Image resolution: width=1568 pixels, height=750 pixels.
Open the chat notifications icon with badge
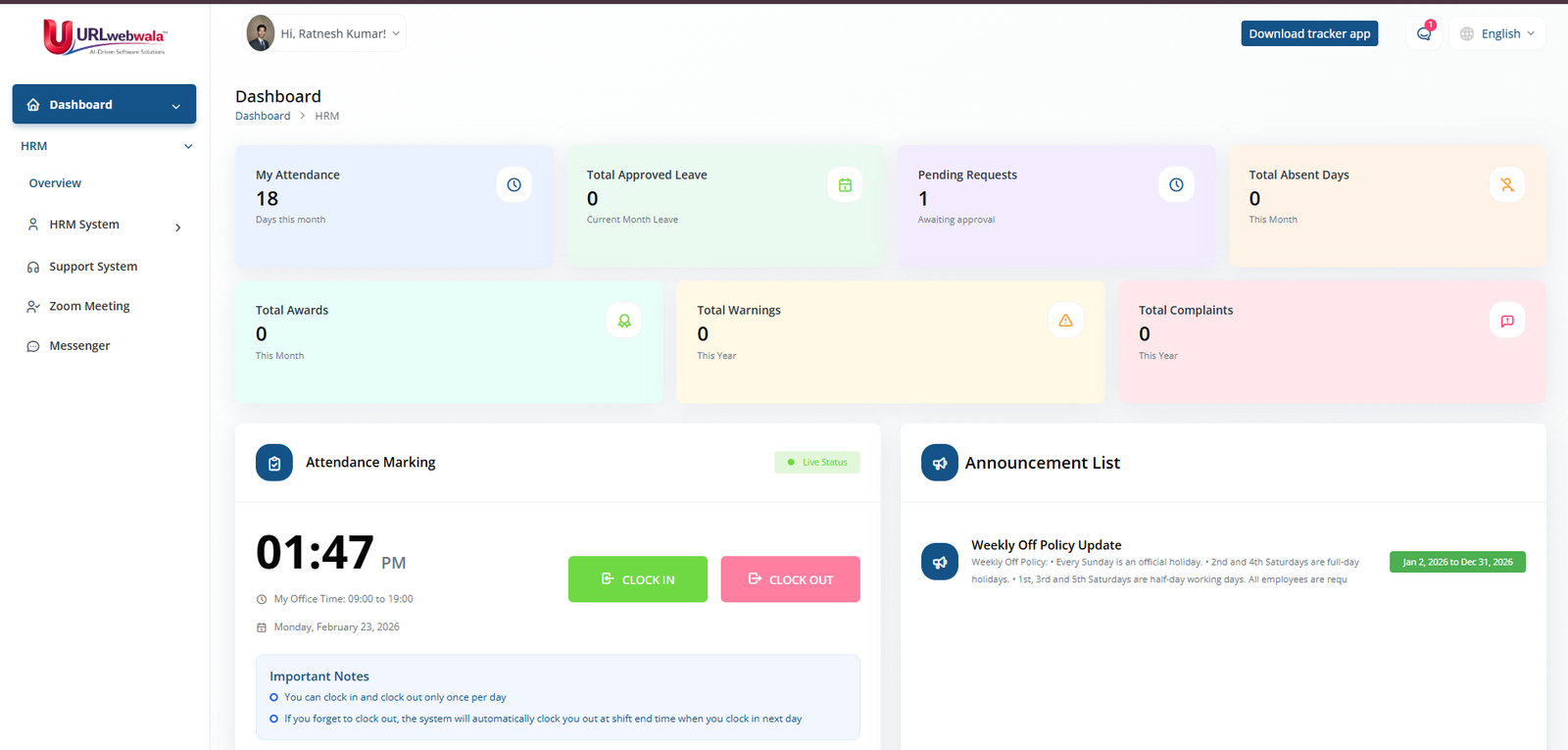1424,33
